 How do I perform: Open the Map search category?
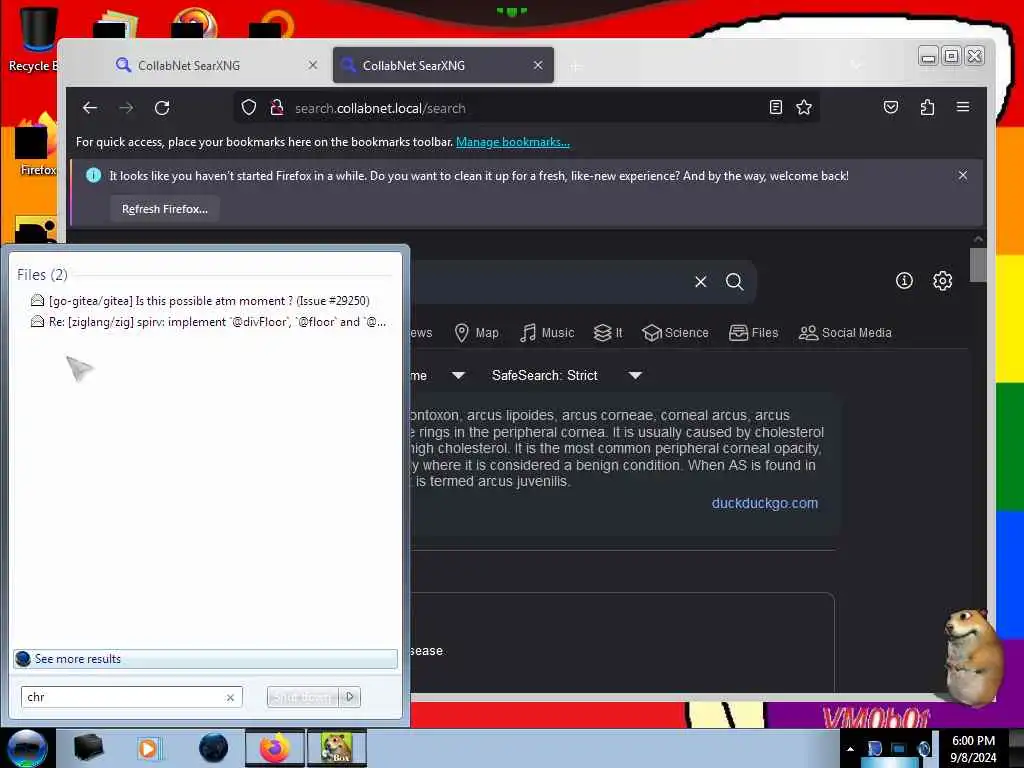coord(477,333)
